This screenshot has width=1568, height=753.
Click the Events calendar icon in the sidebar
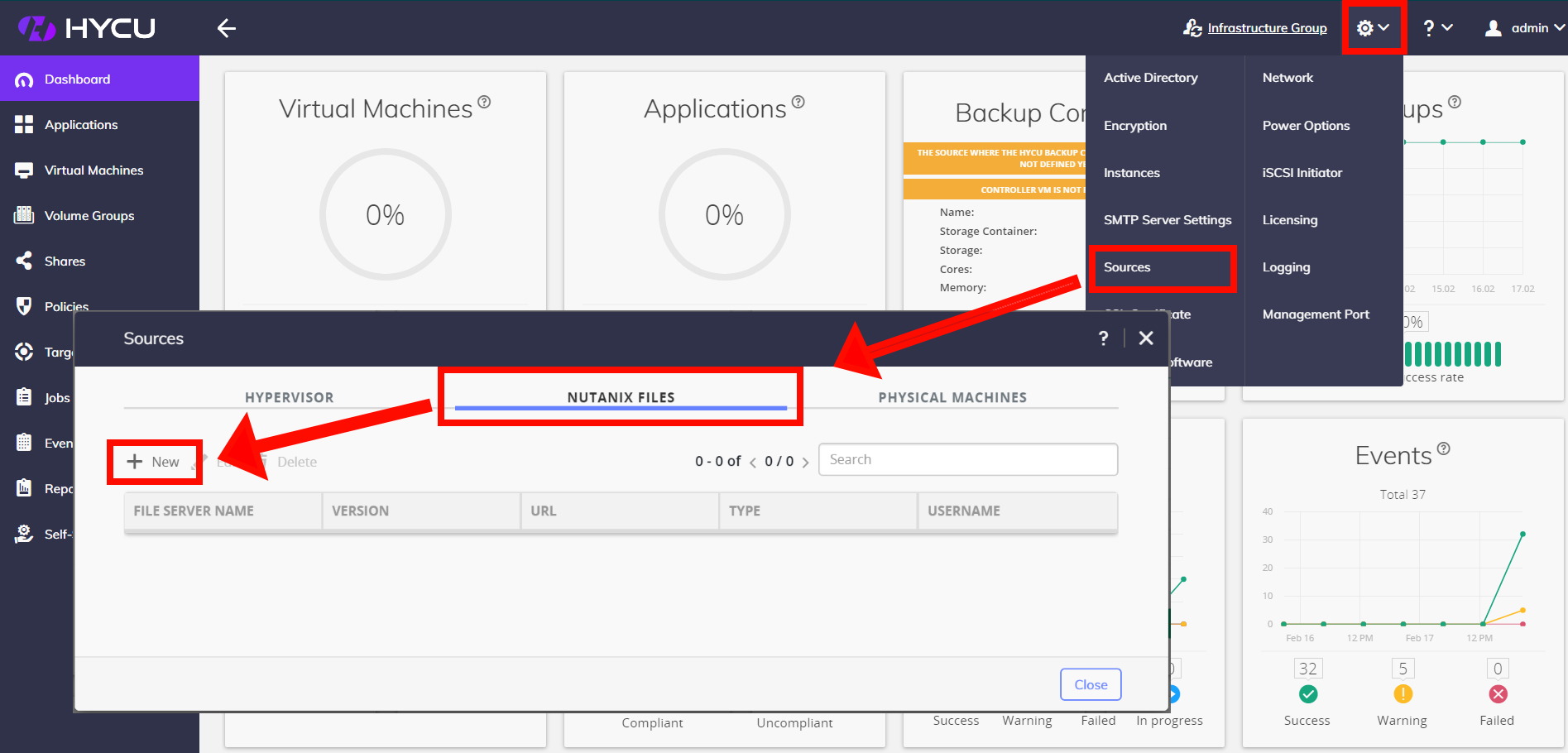coord(24,443)
